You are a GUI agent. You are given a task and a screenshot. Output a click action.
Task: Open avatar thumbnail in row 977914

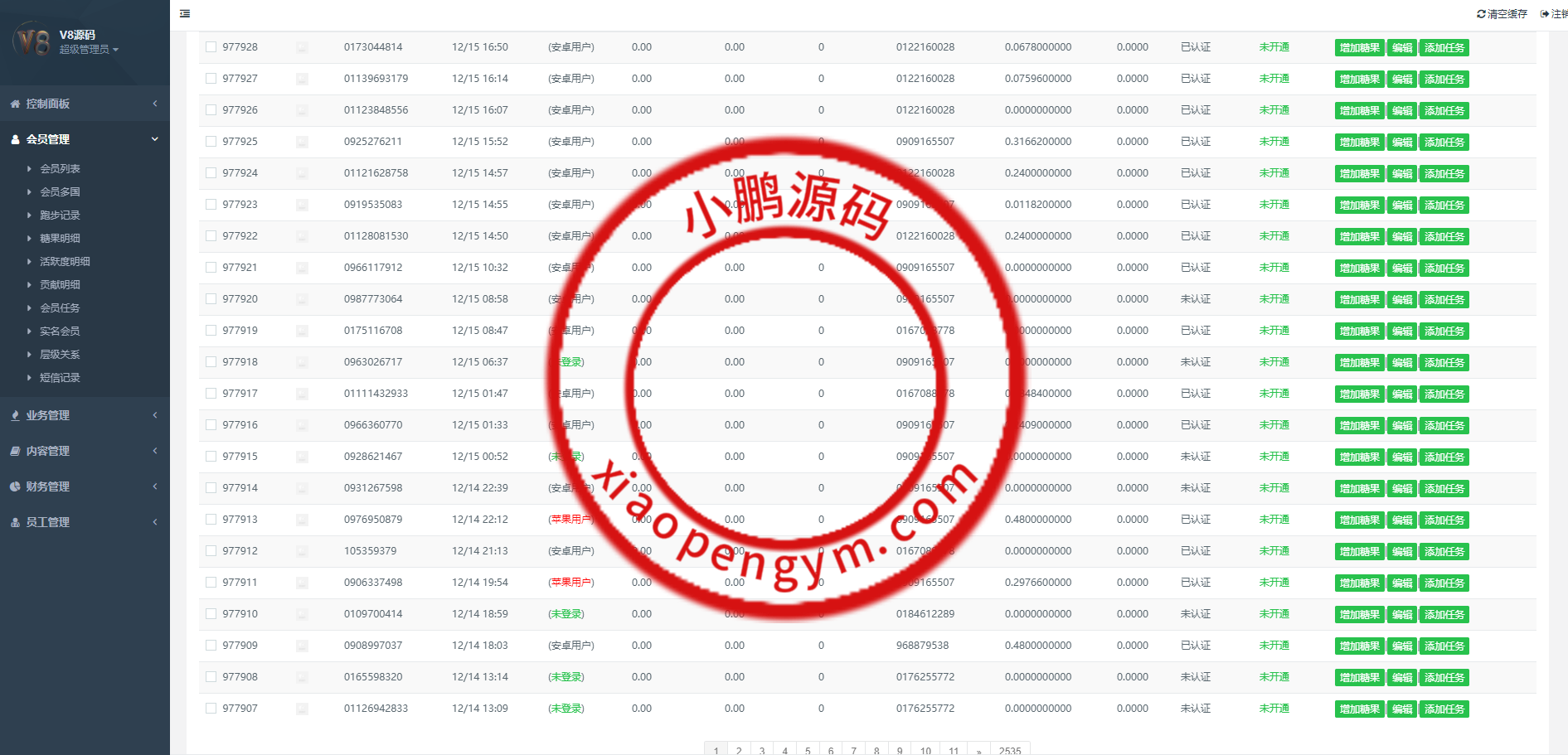point(302,489)
